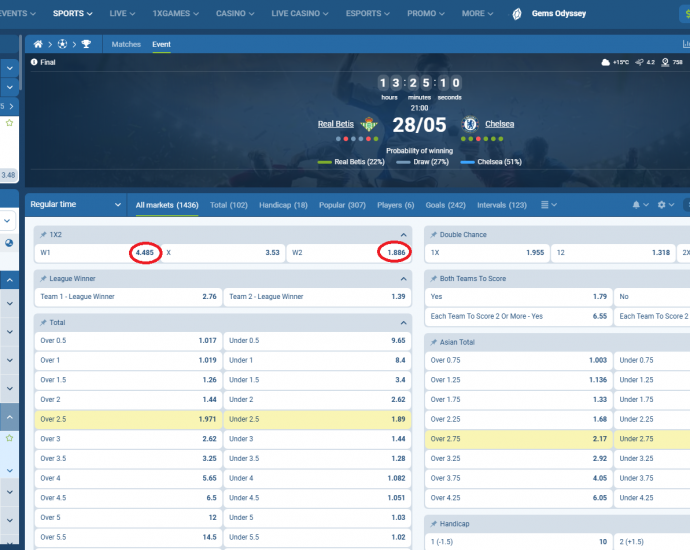The image size is (690, 550).
Task: Open trophy league breadcrumb icon
Action: 86,44
